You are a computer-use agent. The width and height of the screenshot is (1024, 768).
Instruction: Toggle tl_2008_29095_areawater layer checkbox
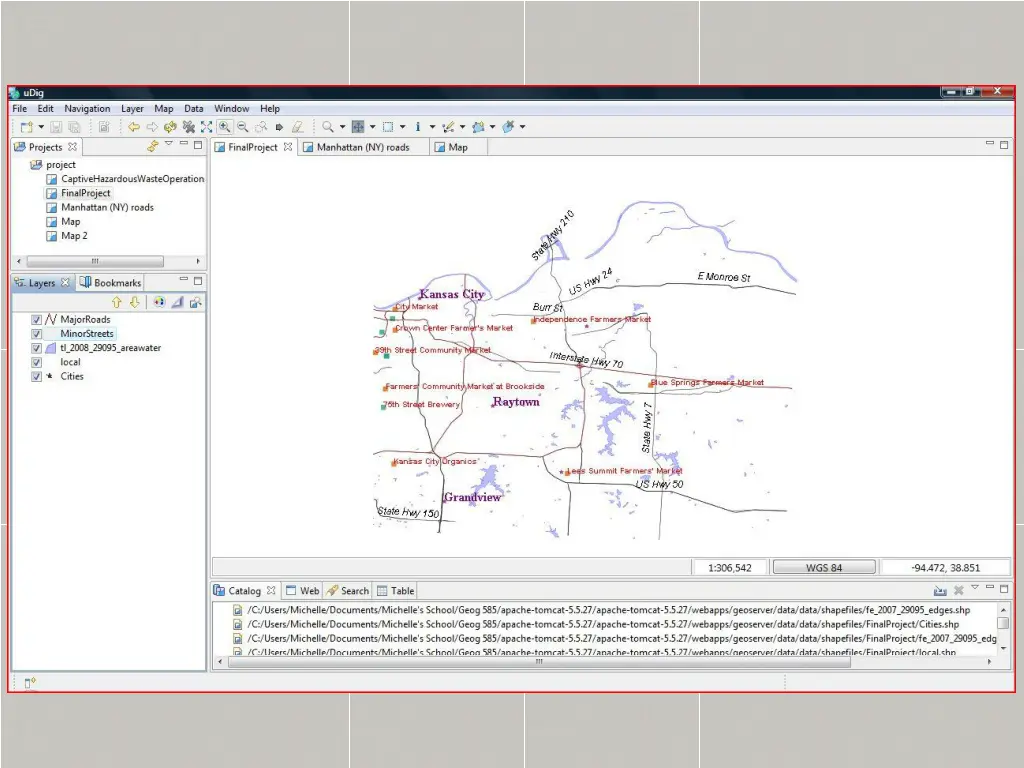[x=37, y=349]
